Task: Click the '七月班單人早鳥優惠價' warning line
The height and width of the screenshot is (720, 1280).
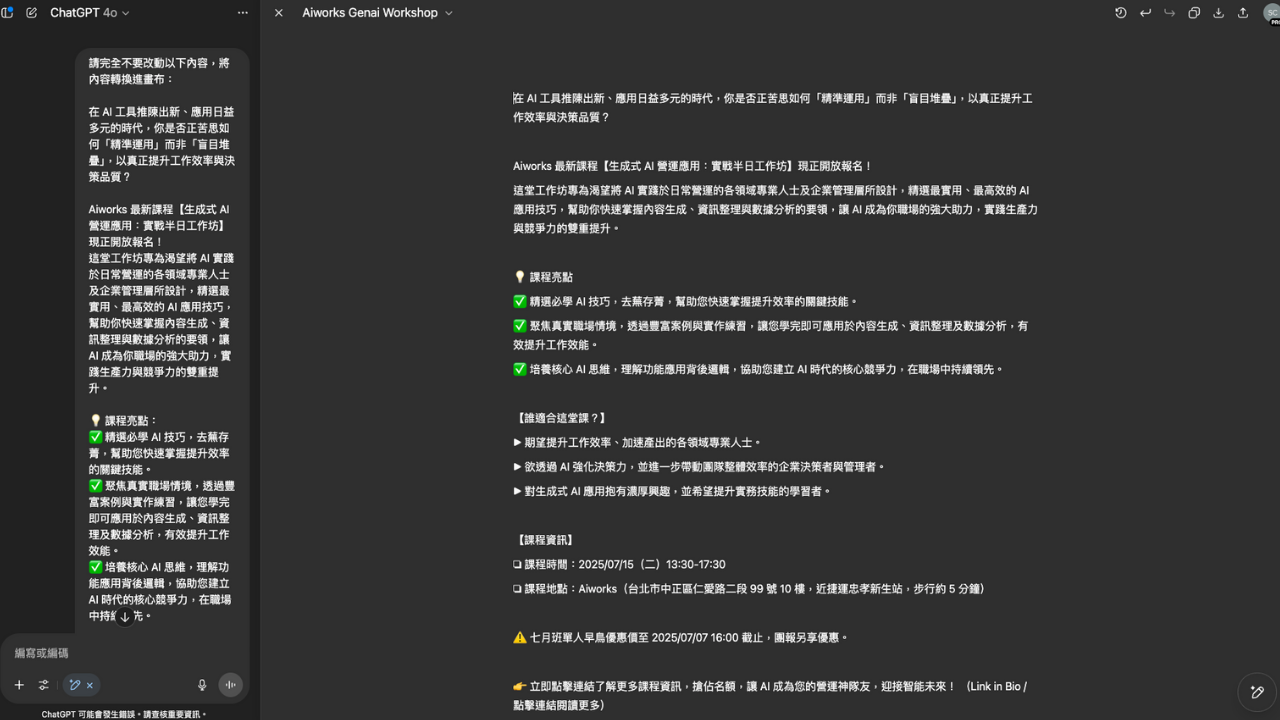Action: click(x=681, y=638)
